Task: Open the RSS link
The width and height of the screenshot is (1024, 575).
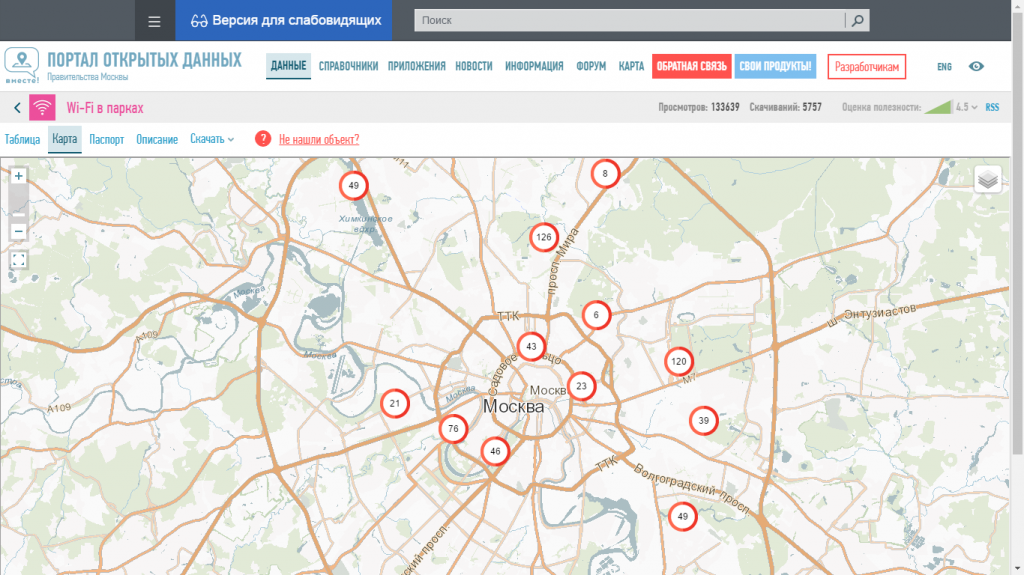Action: pos(992,107)
